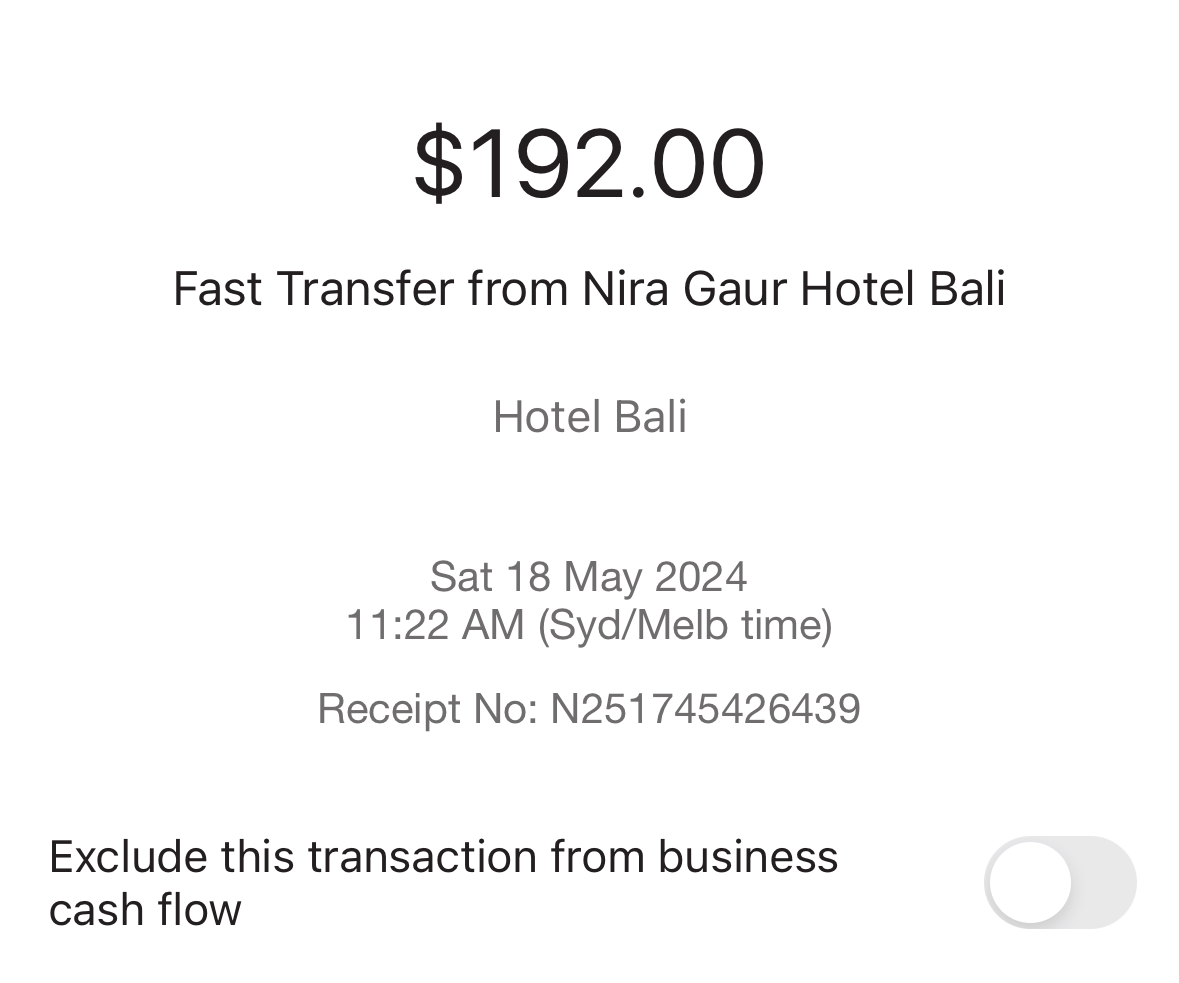Click the 'Sat 18 May 2024' date line
Screen dimensions: 1179x983
pos(589,577)
